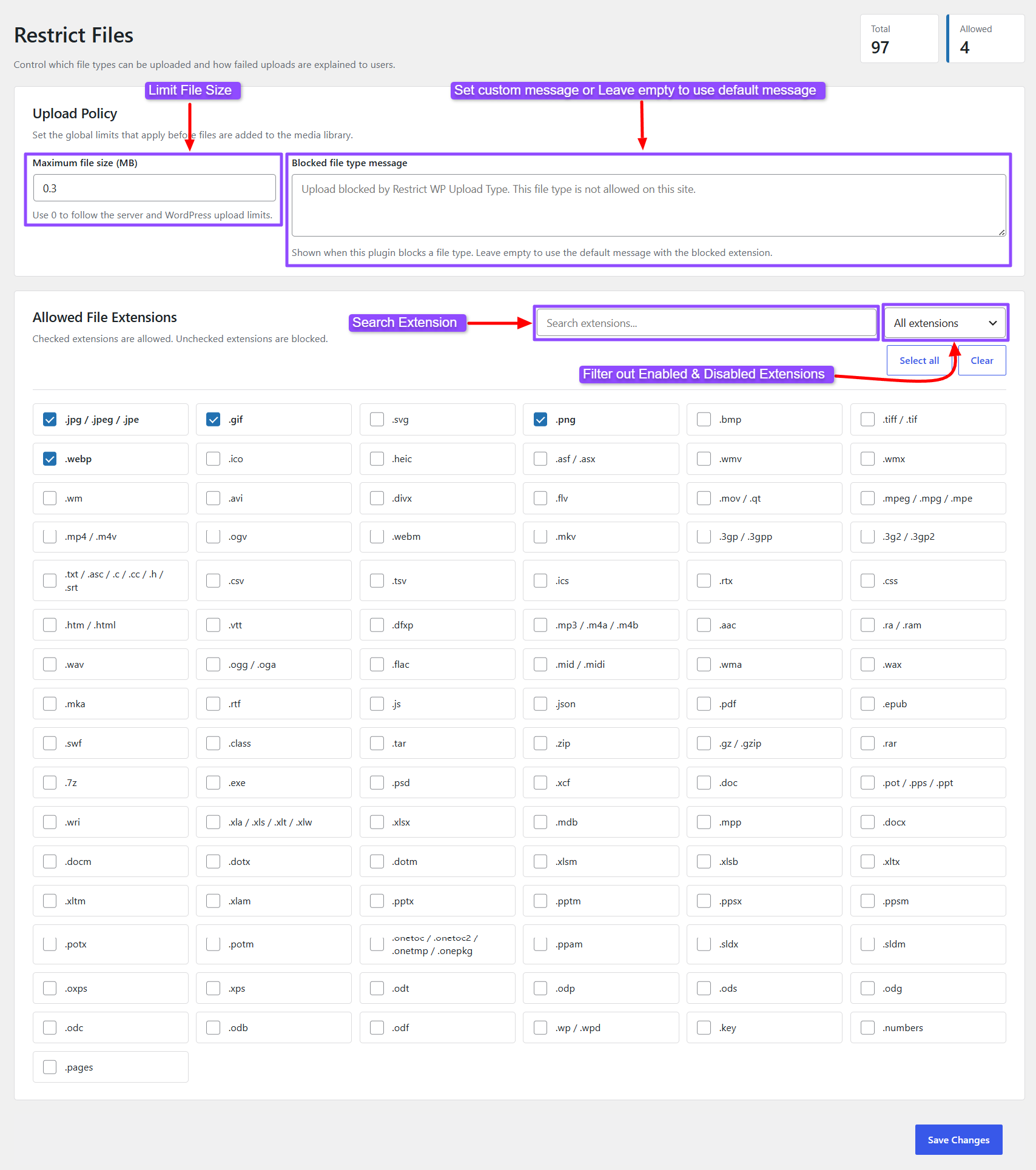This screenshot has width=1036, height=1170.
Task: Tick the .onetoc / .onetoc2 checkbox
Action: click(x=377, y=944)
